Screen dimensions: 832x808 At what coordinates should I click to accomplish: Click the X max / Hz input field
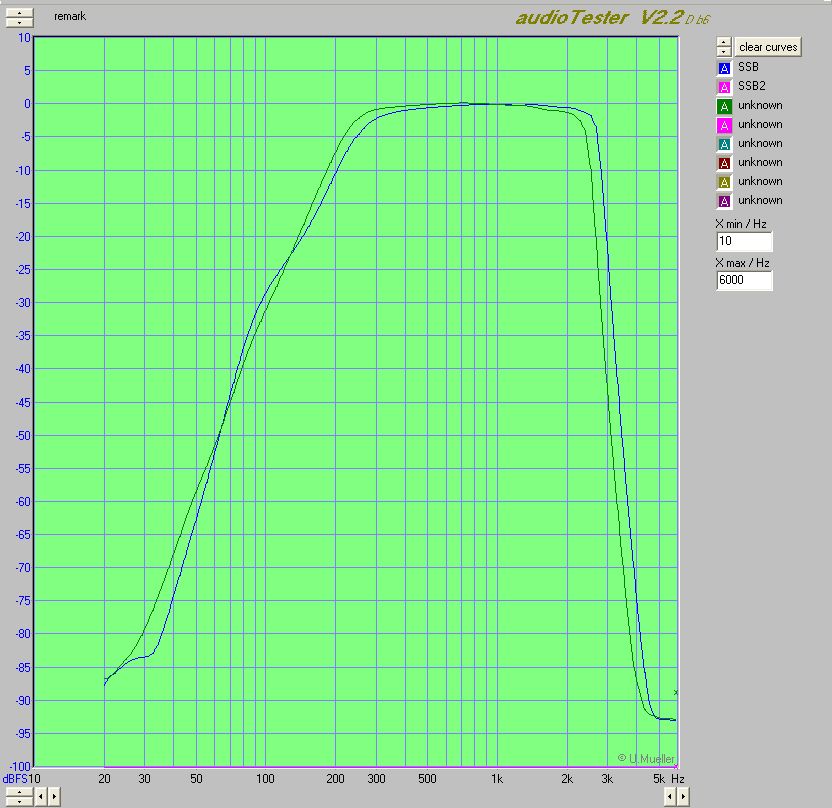744,281
